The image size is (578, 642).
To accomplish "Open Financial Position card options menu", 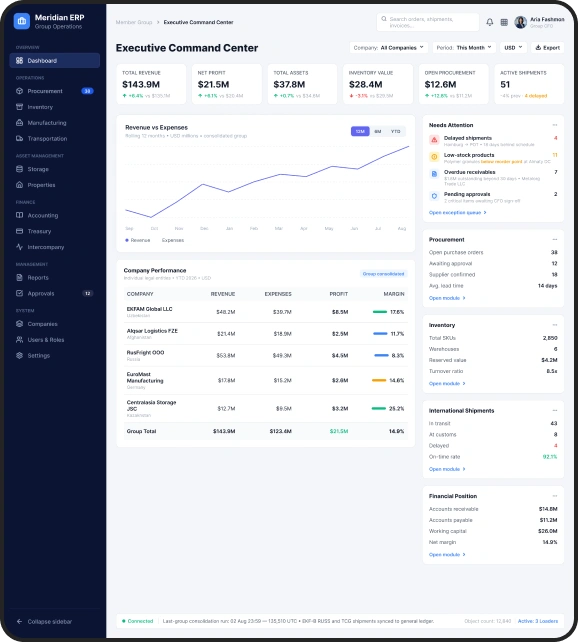I will click(x=555, y=496).
